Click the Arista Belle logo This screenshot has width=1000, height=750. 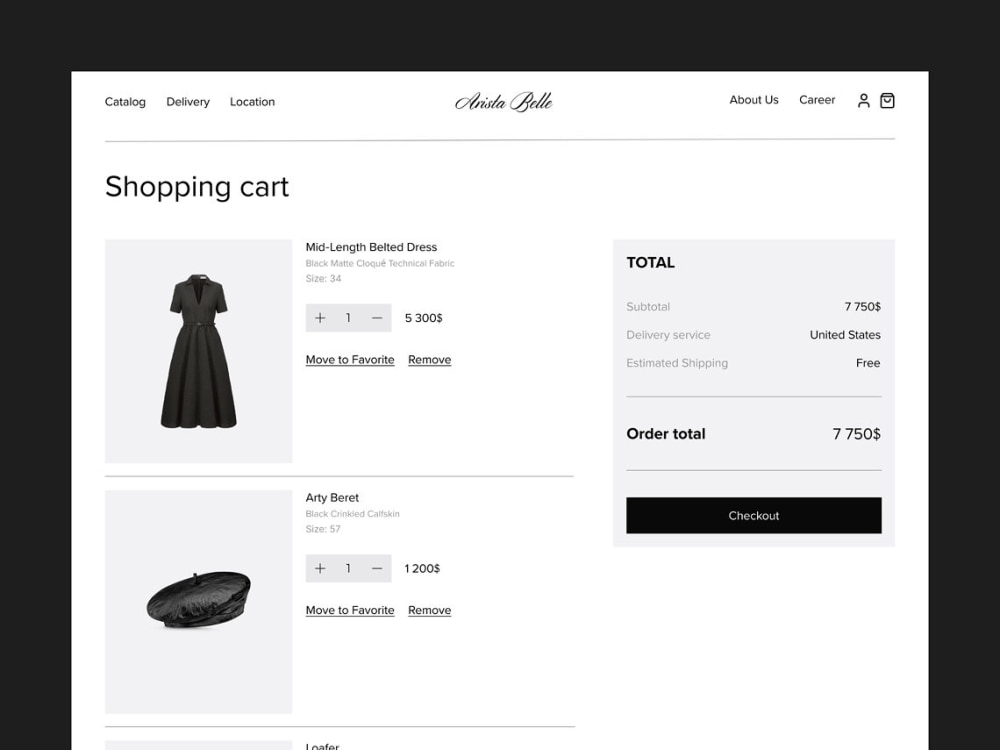click(504, 101)
